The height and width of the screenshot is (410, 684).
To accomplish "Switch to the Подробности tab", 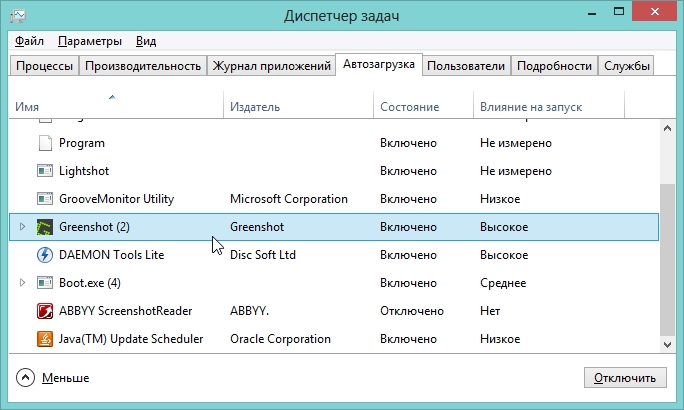I will (554, 66).
